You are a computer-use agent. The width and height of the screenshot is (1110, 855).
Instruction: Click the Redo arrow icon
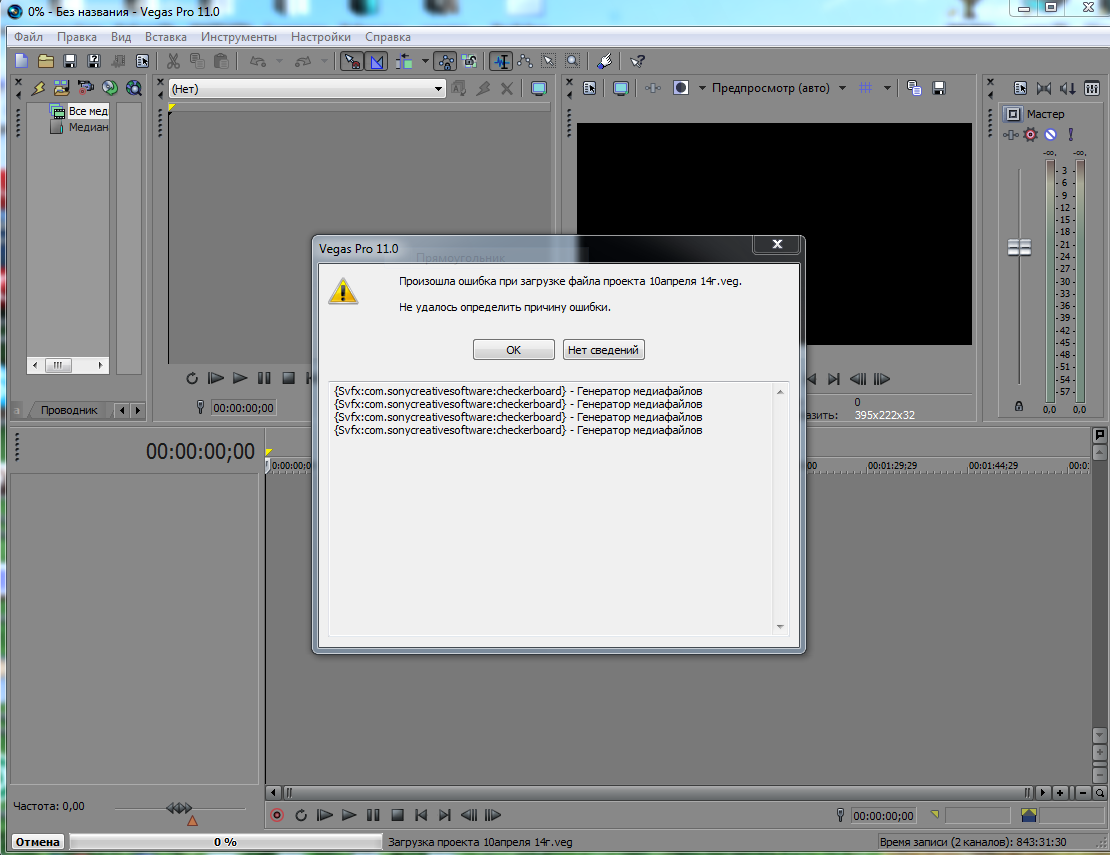(303, 62)
